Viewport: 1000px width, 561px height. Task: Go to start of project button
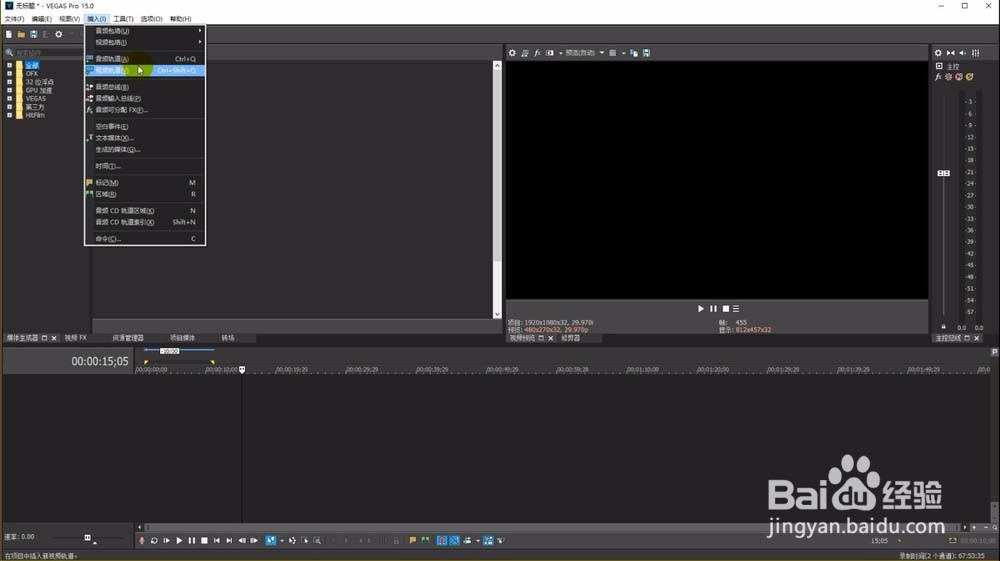pyautogui.click(x=217, y=541)
